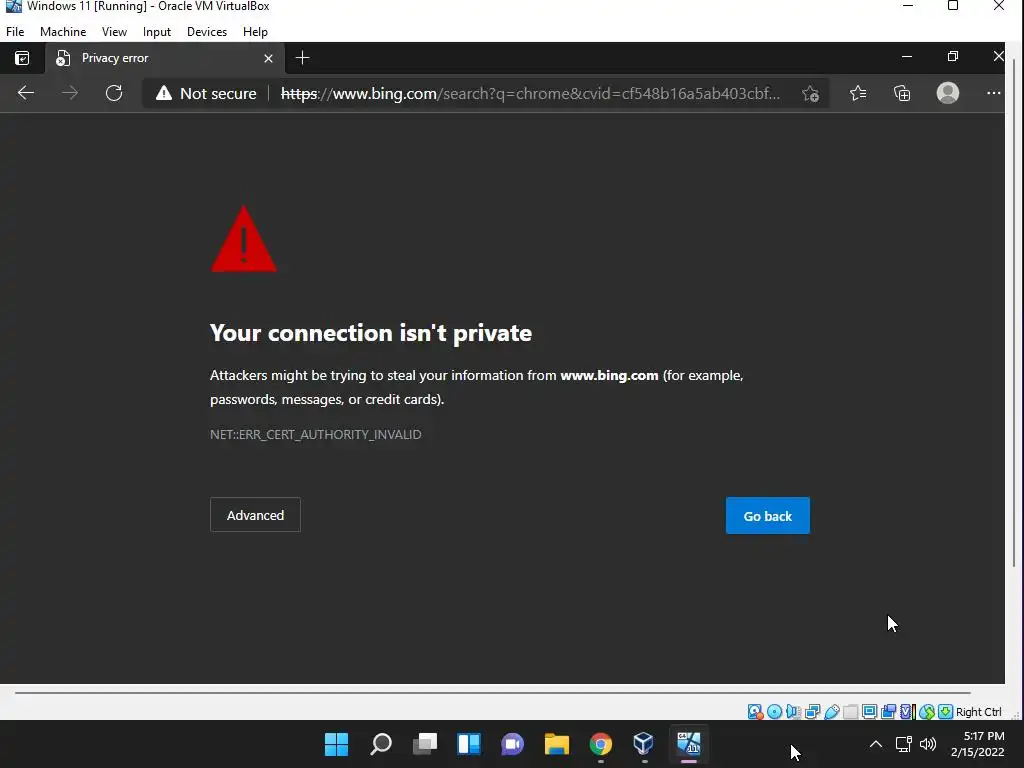Open a new tab with plus button
1024x768 pixels.
coord(302,58)
